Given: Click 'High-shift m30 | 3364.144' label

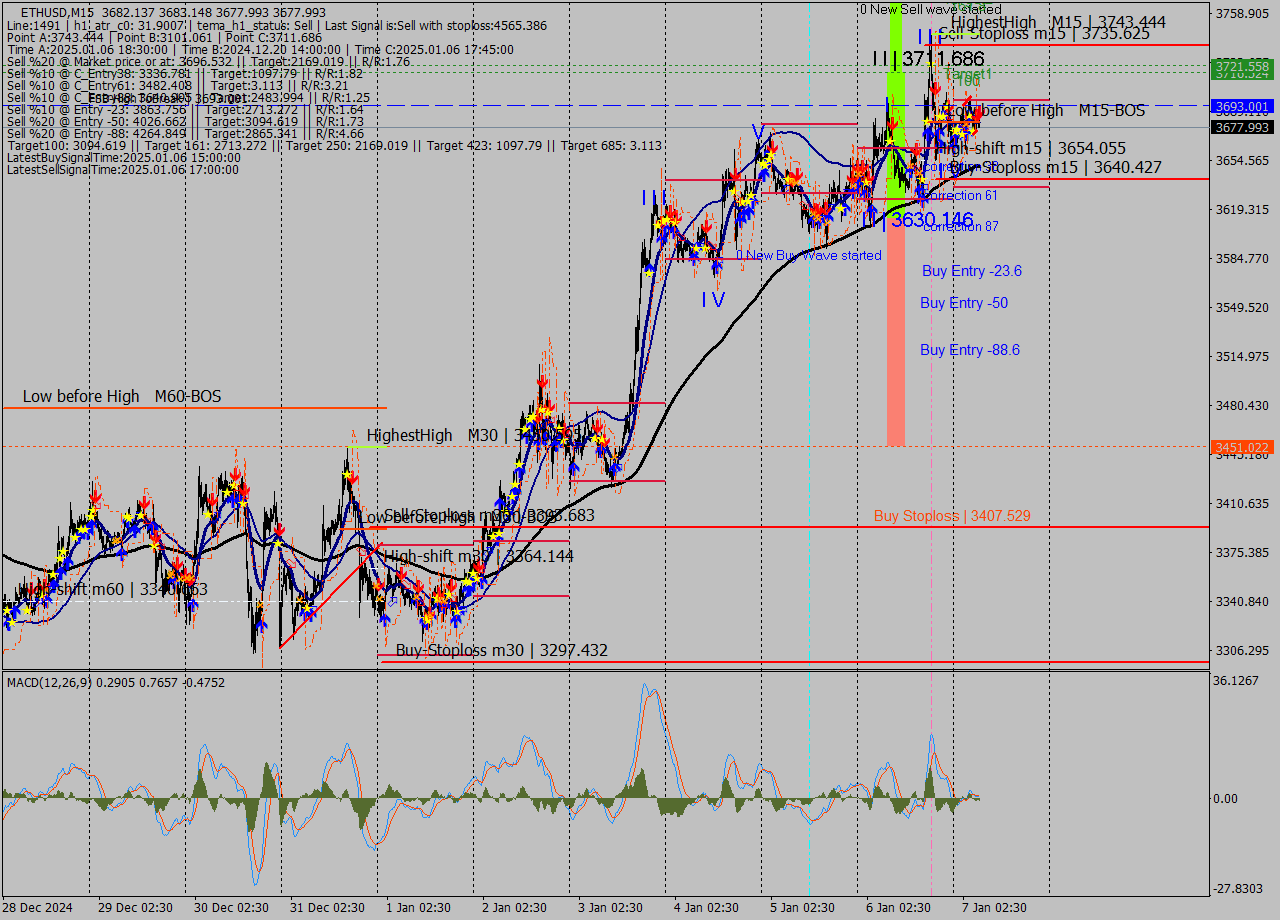Looking at the screenshot, I should [479, 556].
